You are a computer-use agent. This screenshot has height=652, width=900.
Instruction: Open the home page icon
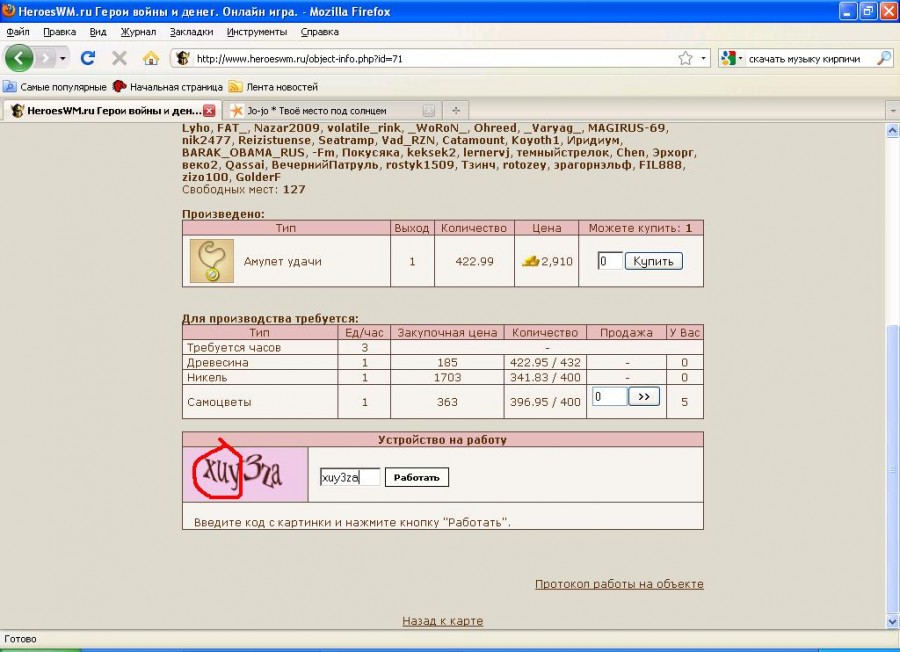click(151, 58)
